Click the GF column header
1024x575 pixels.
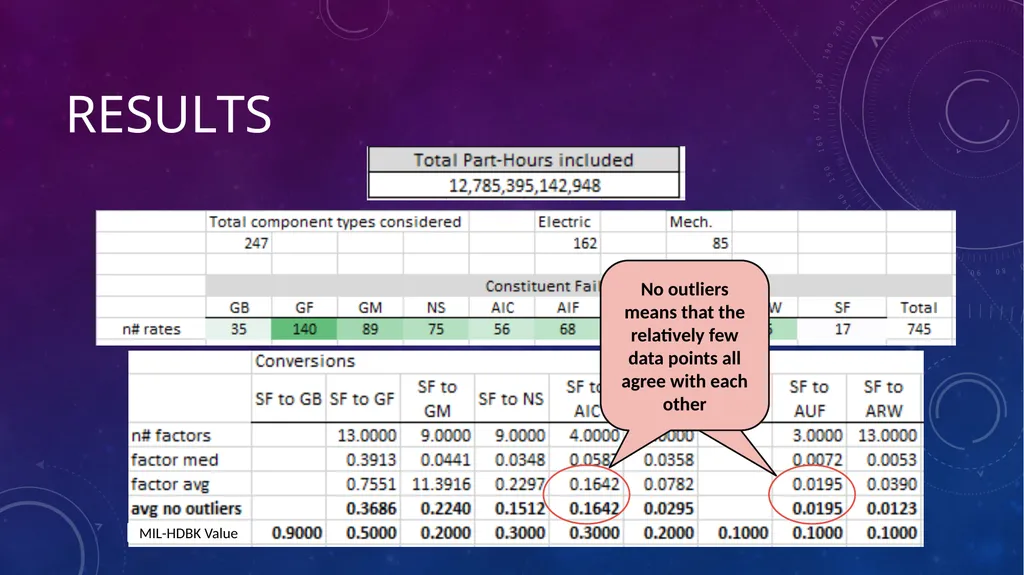point(304,308)
